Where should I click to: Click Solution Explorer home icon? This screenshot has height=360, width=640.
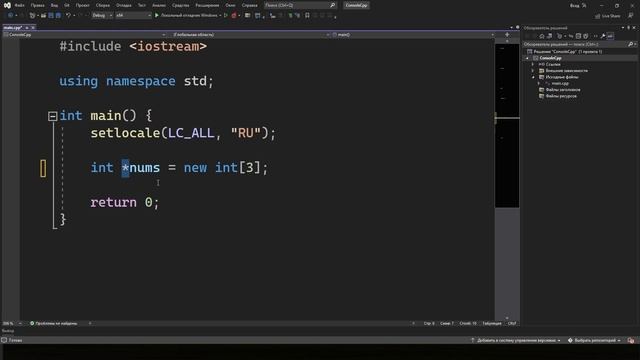[x=542, y=36]
